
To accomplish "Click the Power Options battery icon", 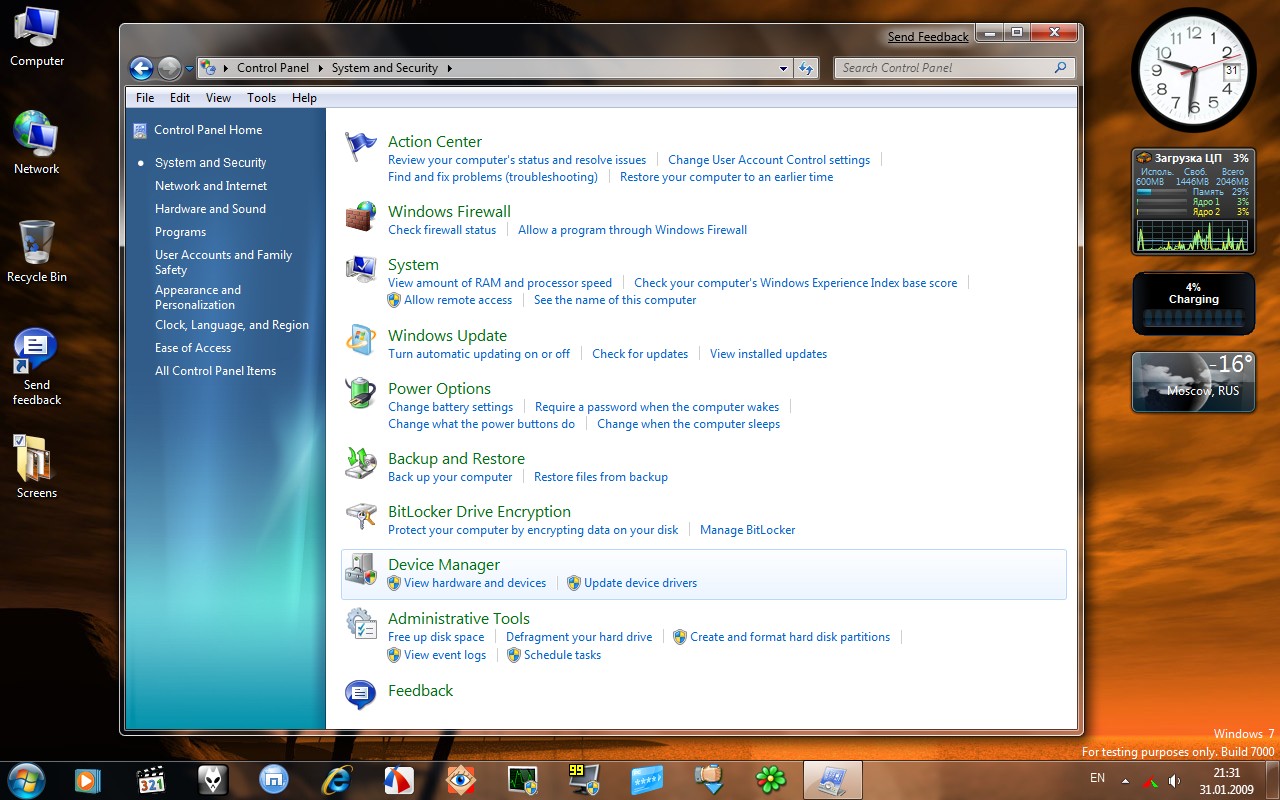I will coord(360,393).
